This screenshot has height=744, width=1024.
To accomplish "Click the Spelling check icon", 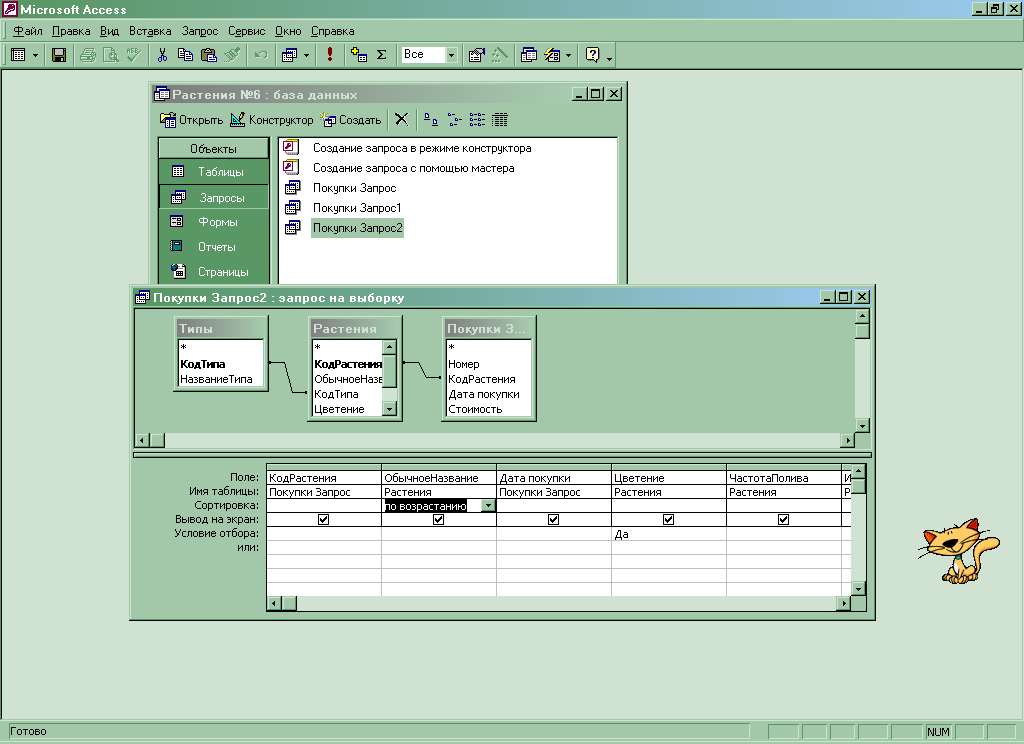I will [134, 55].
